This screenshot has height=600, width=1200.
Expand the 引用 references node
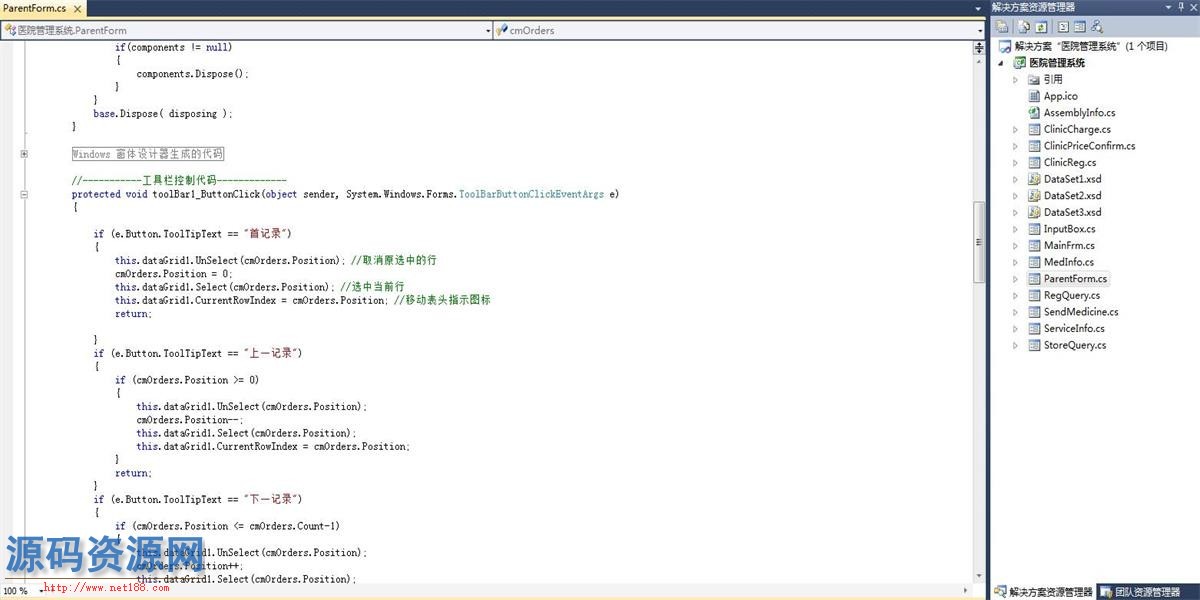coord(1015,79)
